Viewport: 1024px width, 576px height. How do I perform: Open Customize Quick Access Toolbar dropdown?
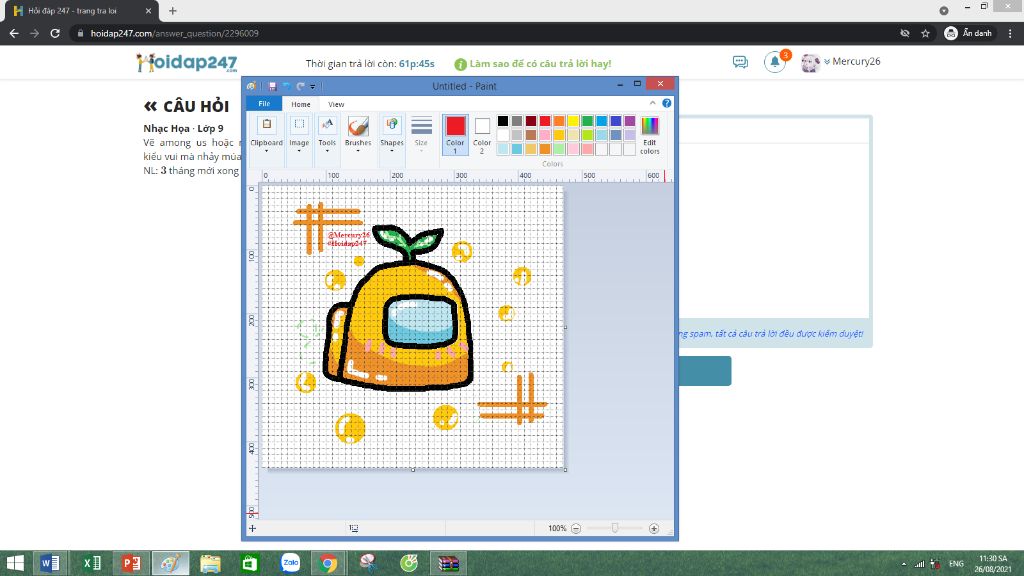click(x=313, y=86)
